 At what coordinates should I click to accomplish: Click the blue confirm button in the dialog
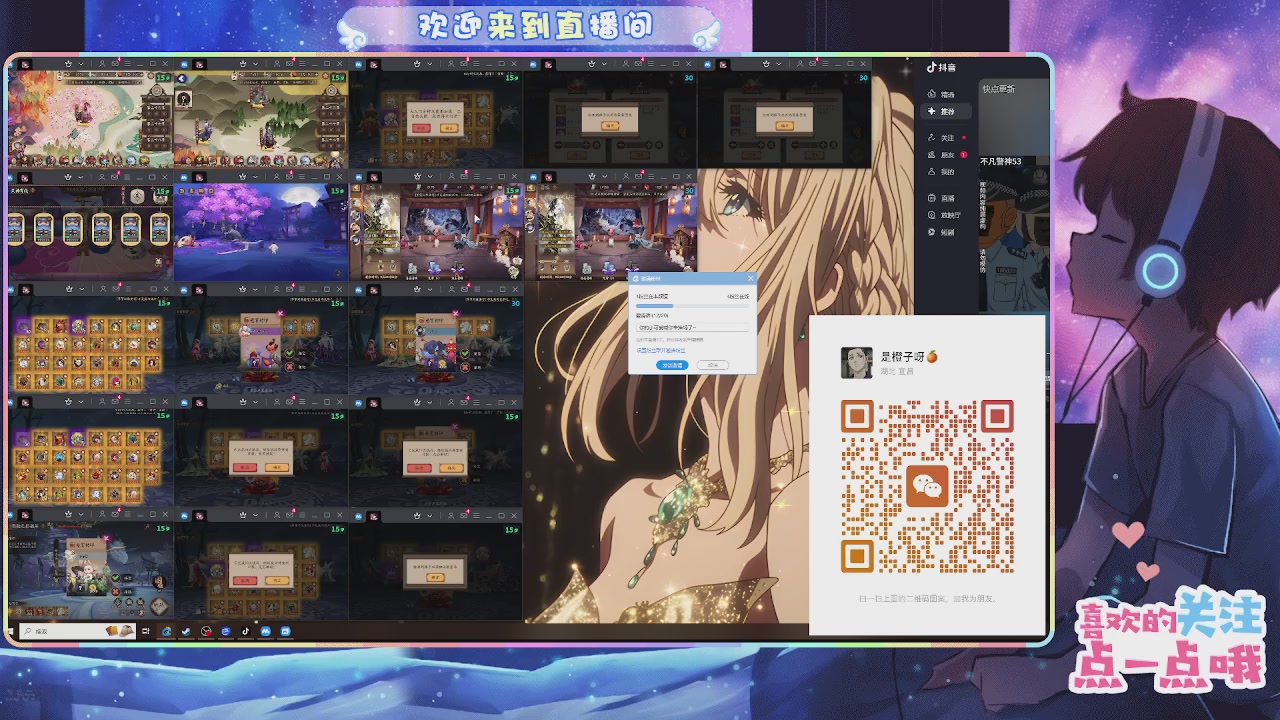672,365
